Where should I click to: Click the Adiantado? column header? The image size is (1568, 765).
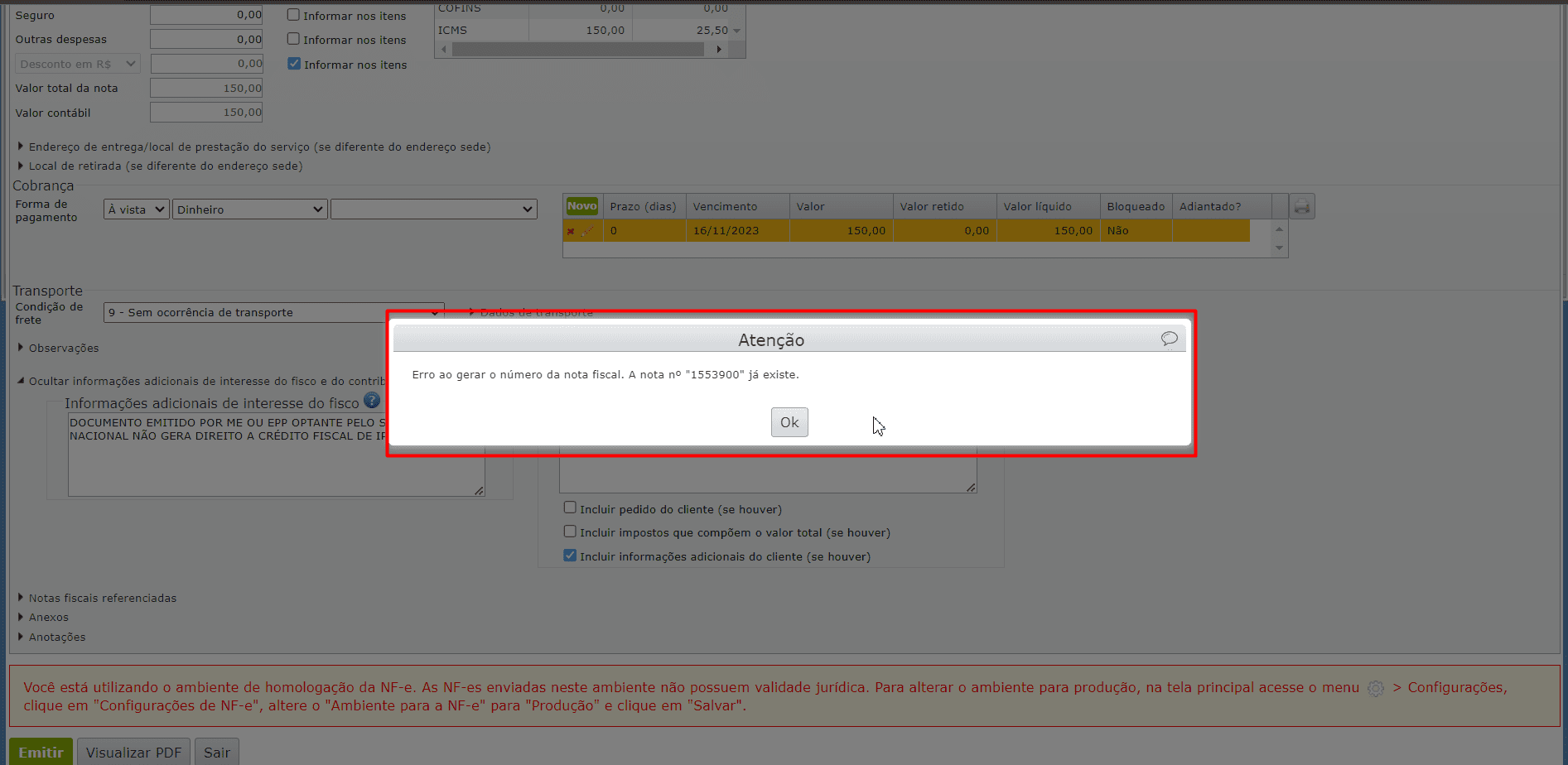click(1222, 206)
